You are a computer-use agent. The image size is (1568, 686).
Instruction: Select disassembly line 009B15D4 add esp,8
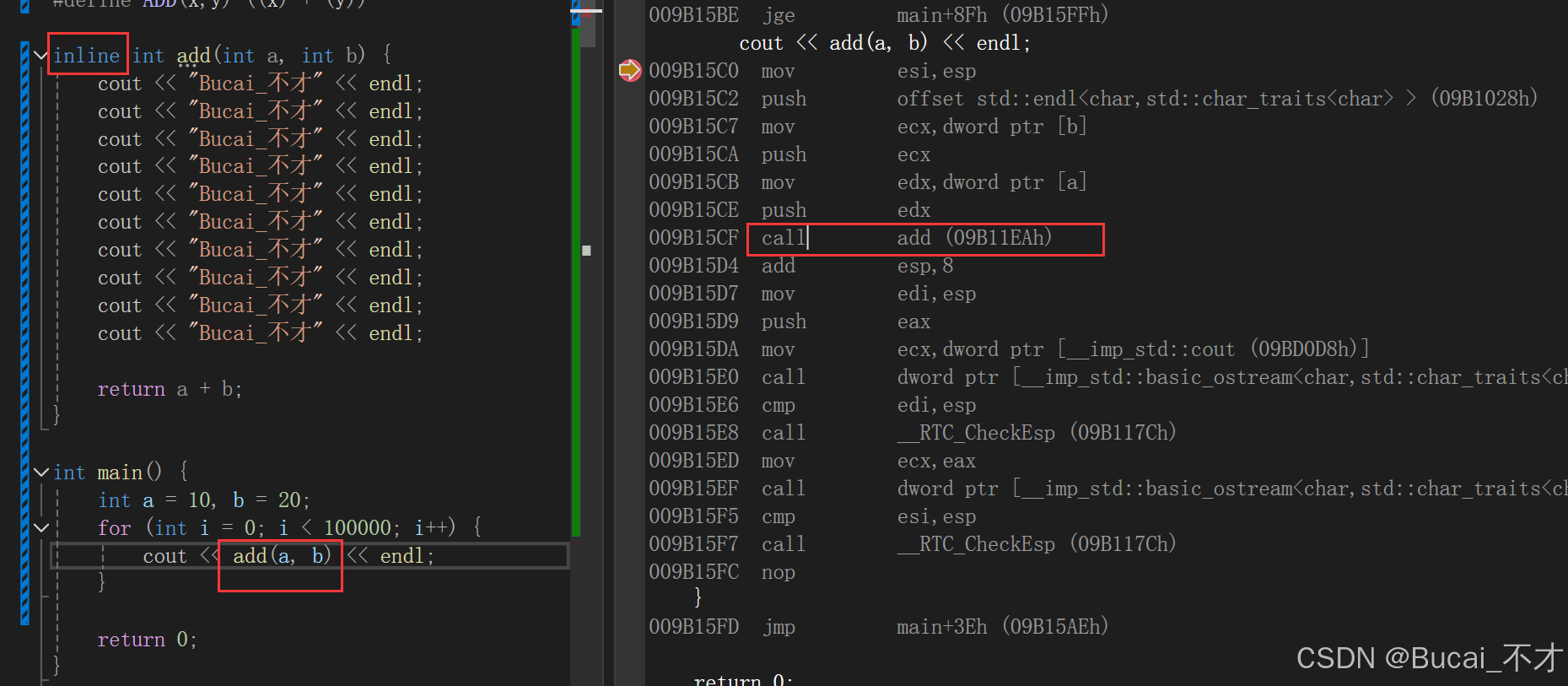(800, 266)
